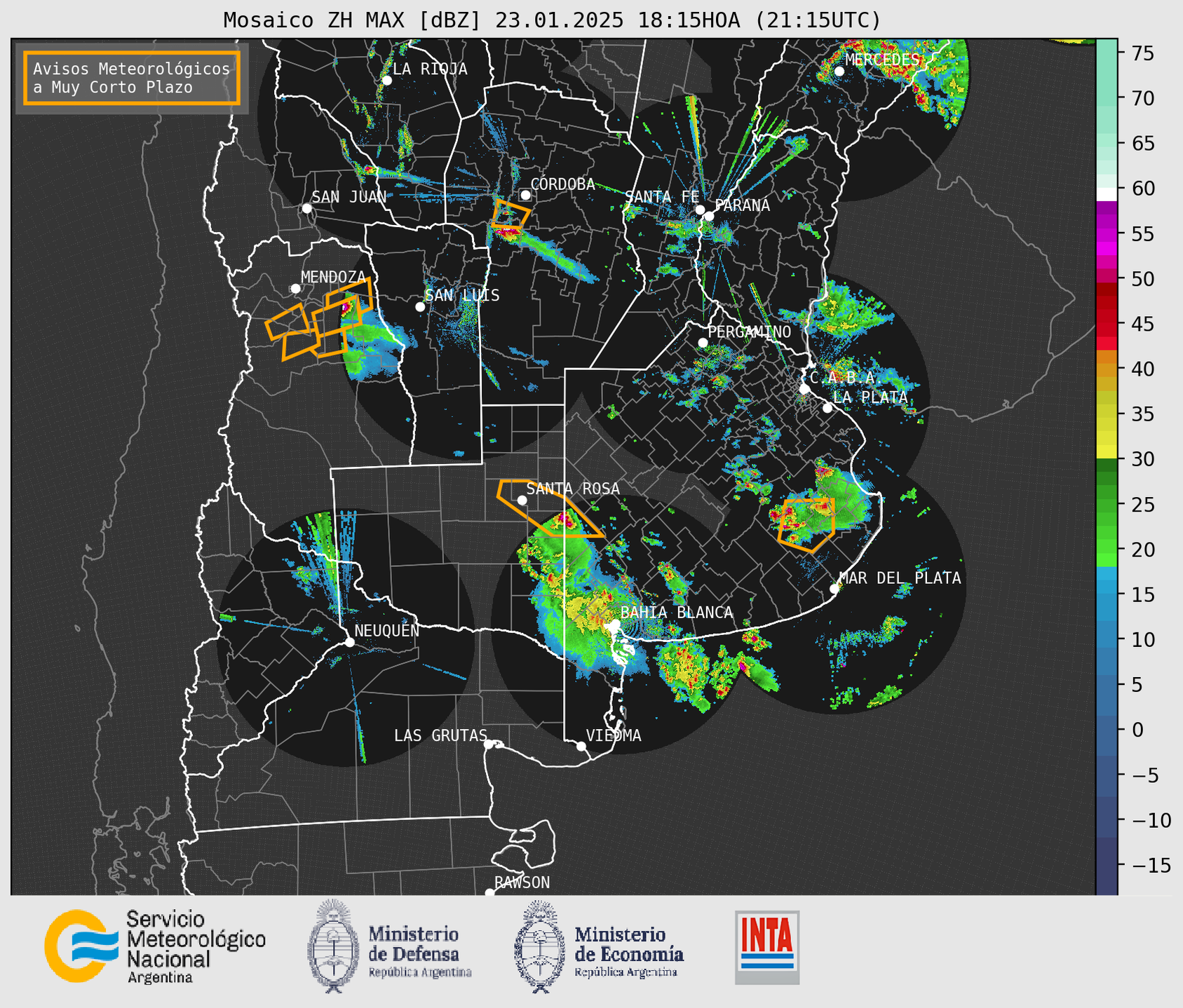The height and width of the screenshot is (1008, 1183).
Task: Click the white dot marking Mercedes
Action: 839,71
